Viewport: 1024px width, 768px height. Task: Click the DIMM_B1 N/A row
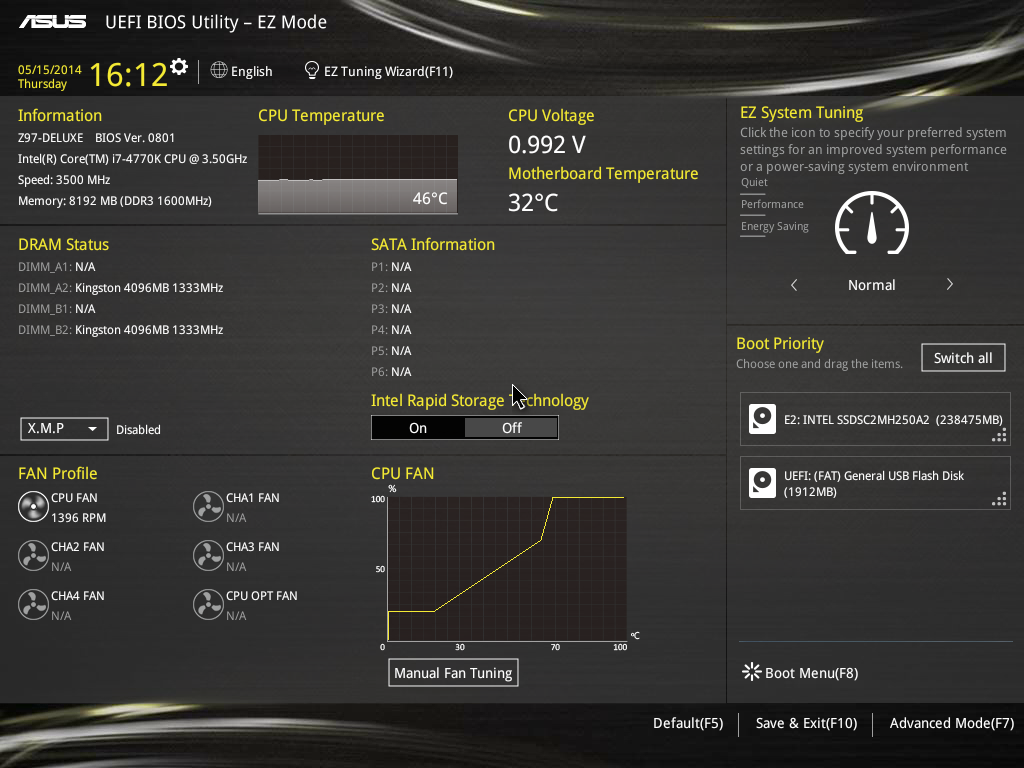tap(57, 308)
